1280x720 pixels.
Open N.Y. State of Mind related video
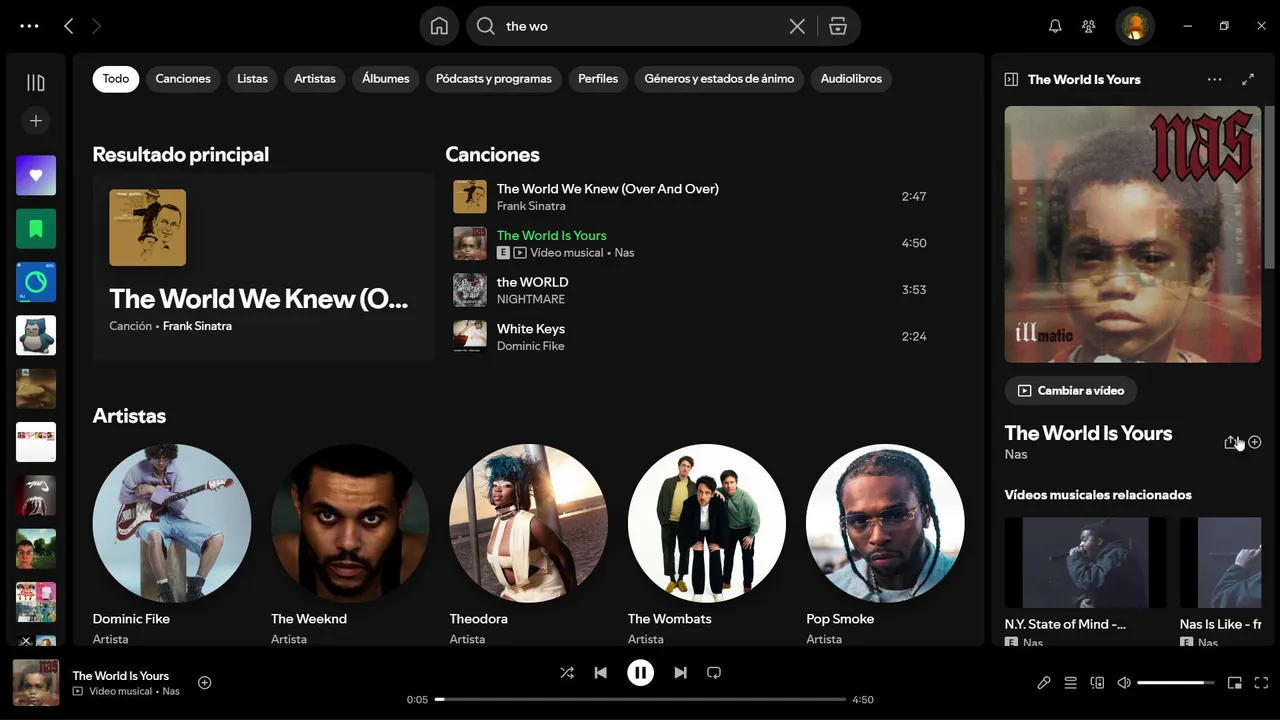[x=1085, y=580]
